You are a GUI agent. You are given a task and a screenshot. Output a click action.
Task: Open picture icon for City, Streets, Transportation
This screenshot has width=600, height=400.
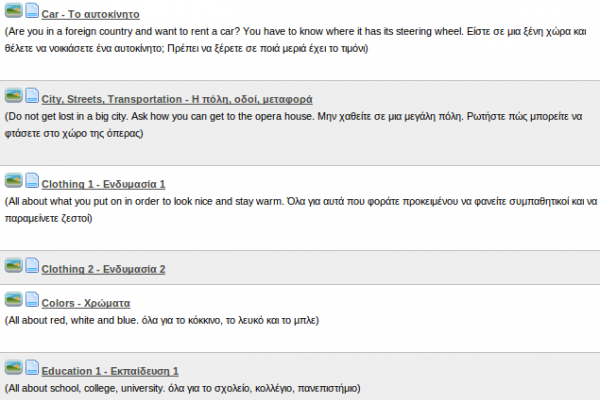(14, 95)
